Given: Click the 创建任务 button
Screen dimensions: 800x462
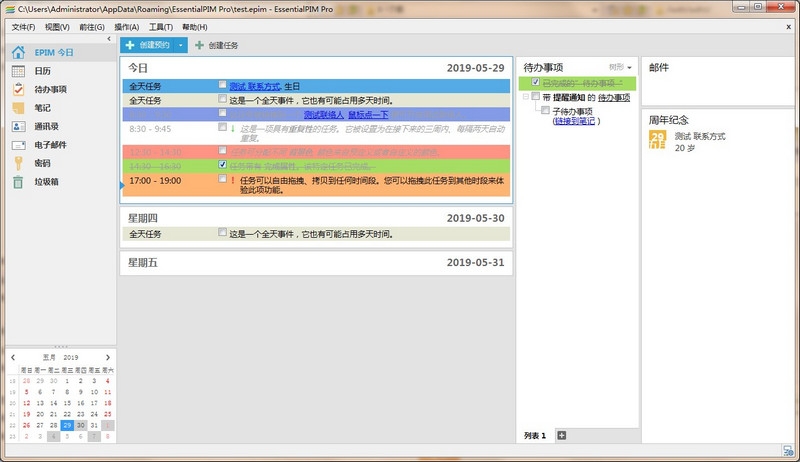Looking at the screenshot, I should point(217,45).
